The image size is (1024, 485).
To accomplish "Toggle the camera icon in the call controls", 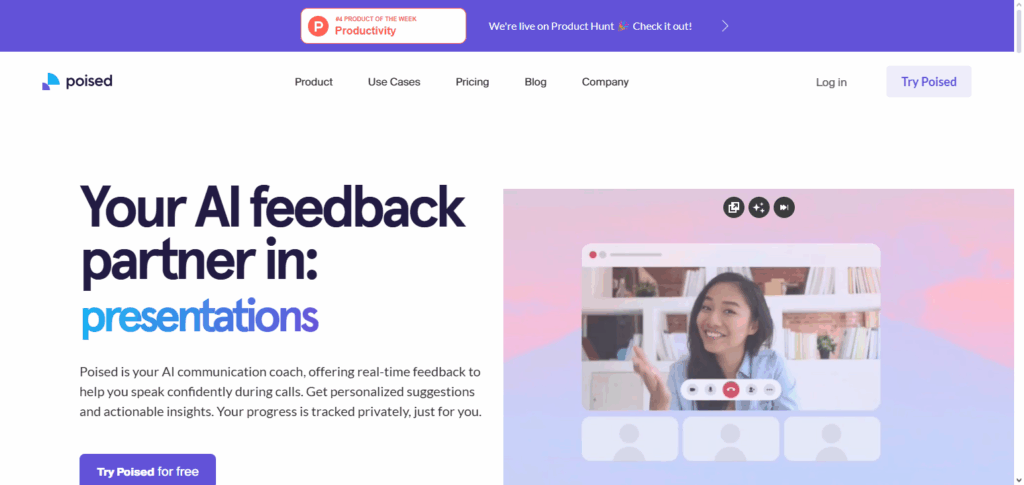I will pyautogui.click(x=692, y=389).
